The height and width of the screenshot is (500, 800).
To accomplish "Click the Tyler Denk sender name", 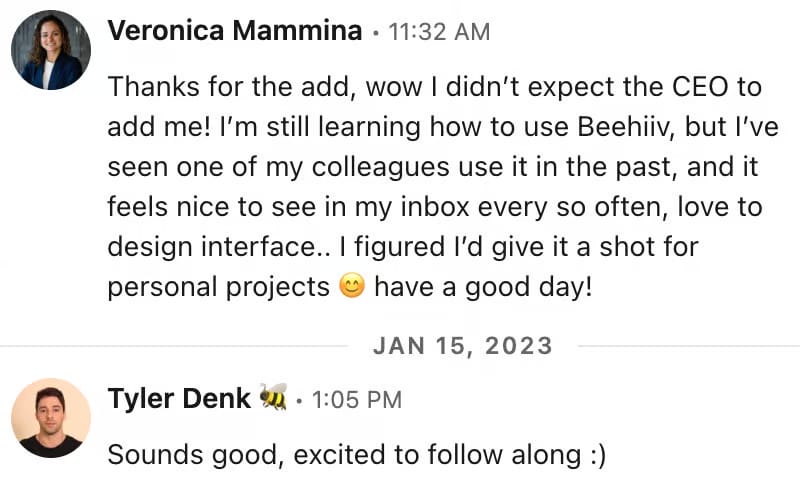I will pyautogui.click(x=179, y=399).
